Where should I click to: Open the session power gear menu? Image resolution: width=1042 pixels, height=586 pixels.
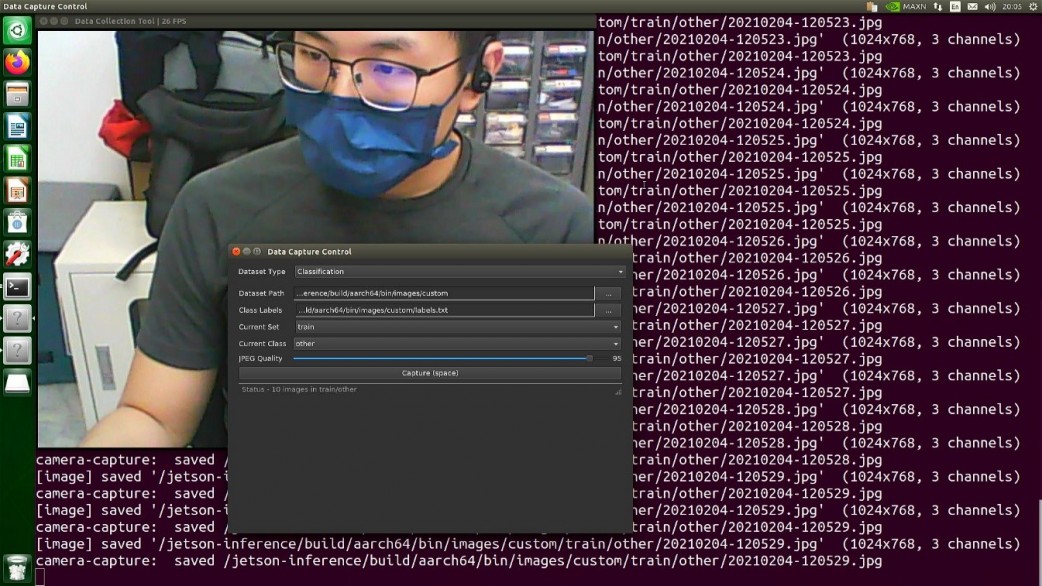tap(1033, 6)
